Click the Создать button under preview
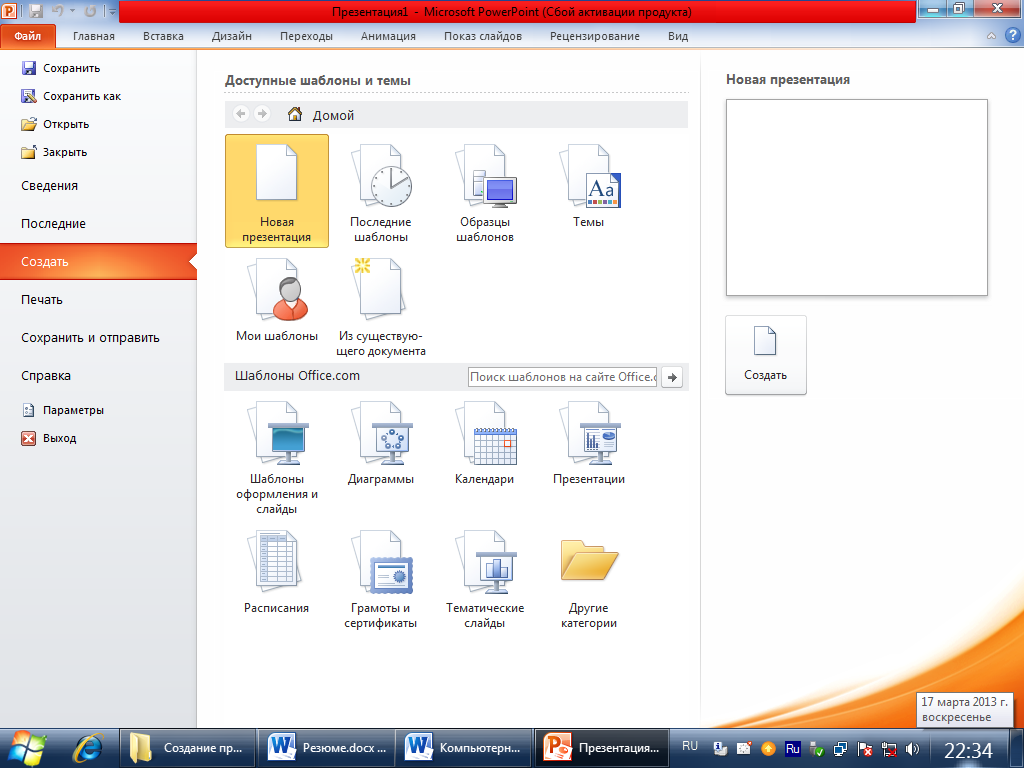Viewport: 1024px width, 768px height. pos(765,355)
